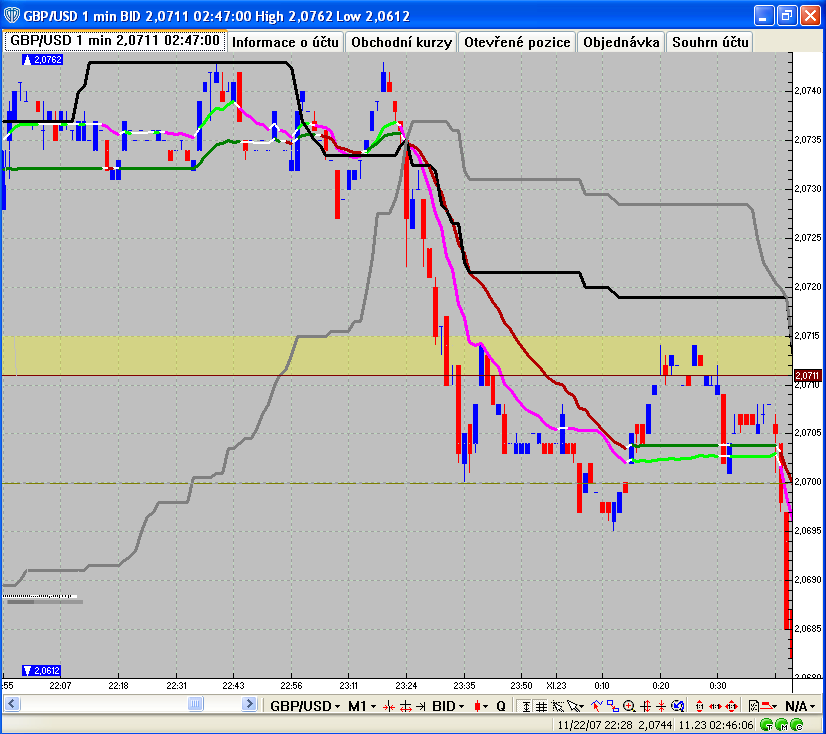Select the draw trend line tool
Image resolution: width=826 pixels, height=734 pixels.
596,706
